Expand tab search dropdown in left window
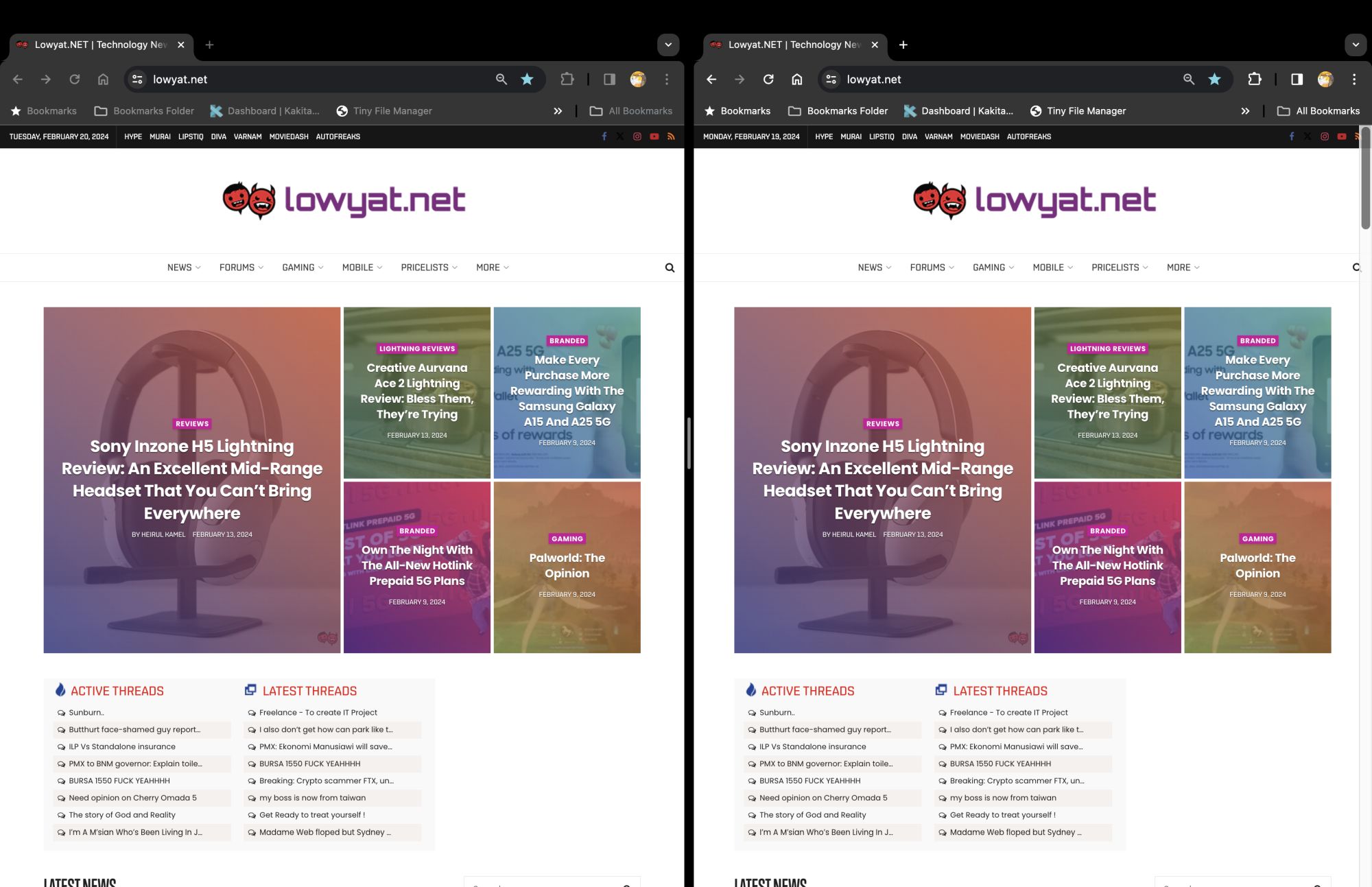Image resolution: width=1372 pixels, height=887 pixels. (668, 45)
